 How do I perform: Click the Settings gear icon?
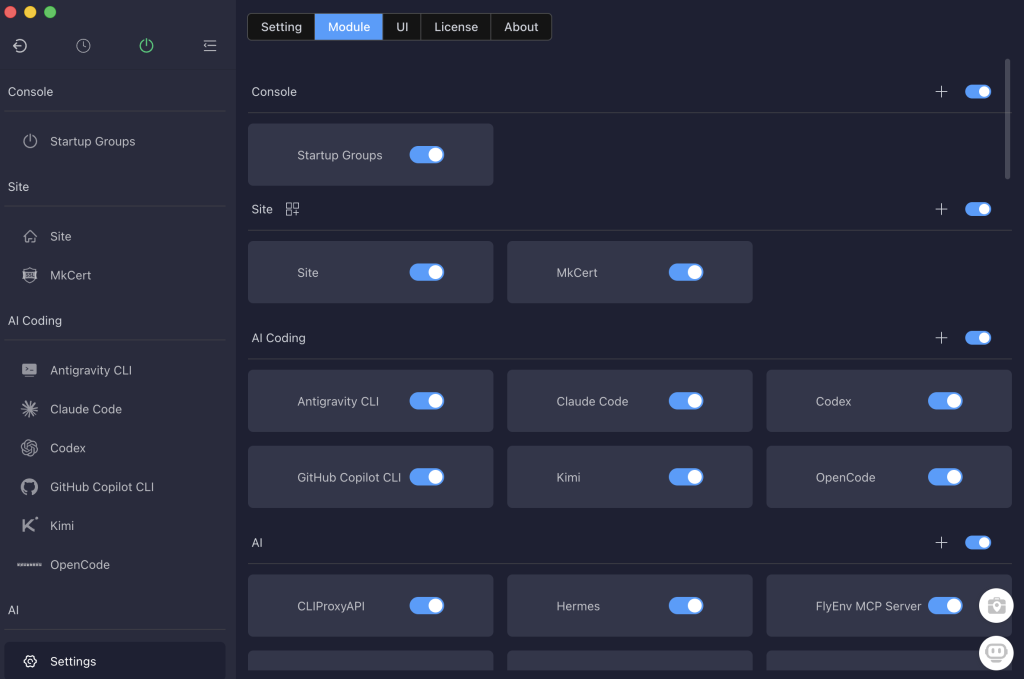point(30,661)
